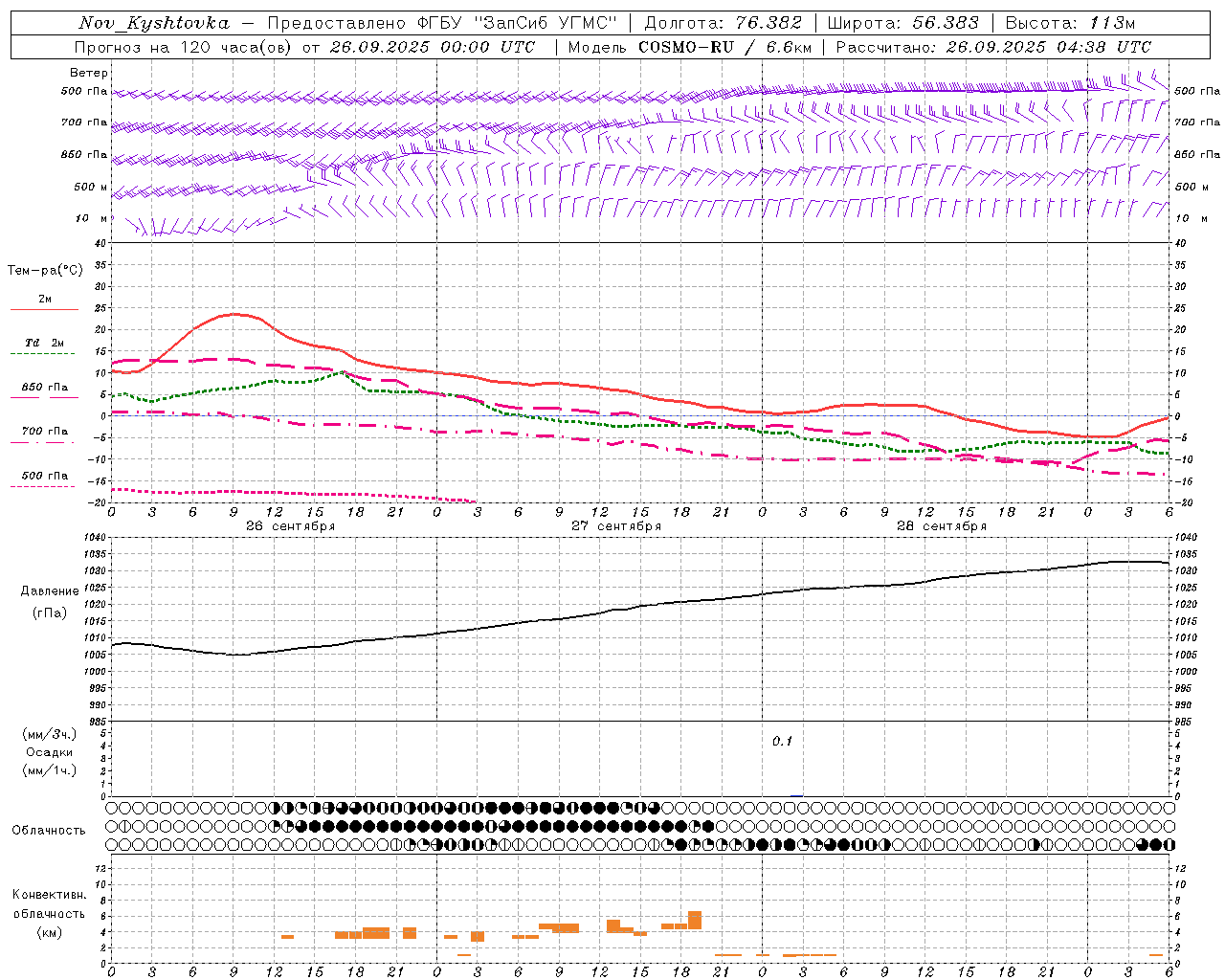Click the Модель COSMO-RU / 6.6км label
The image size is (1225, 980).
689,47
